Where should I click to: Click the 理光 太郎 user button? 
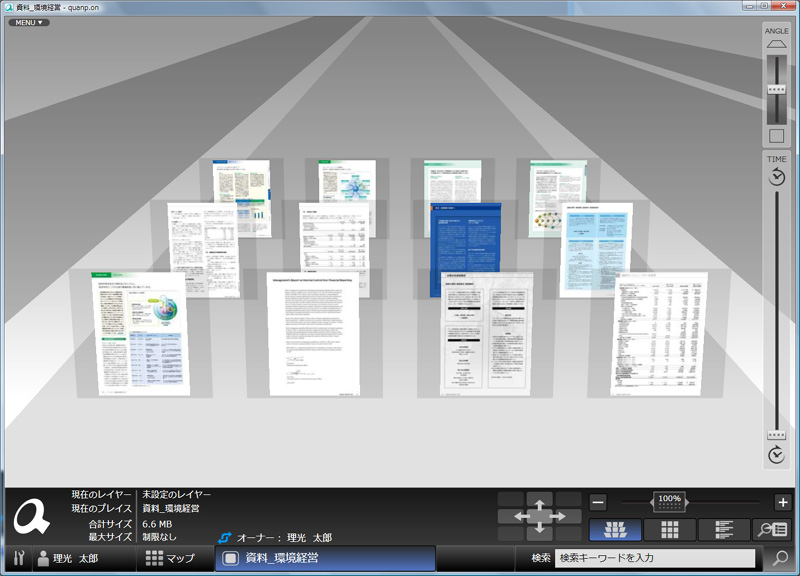[x=70, y=558]
